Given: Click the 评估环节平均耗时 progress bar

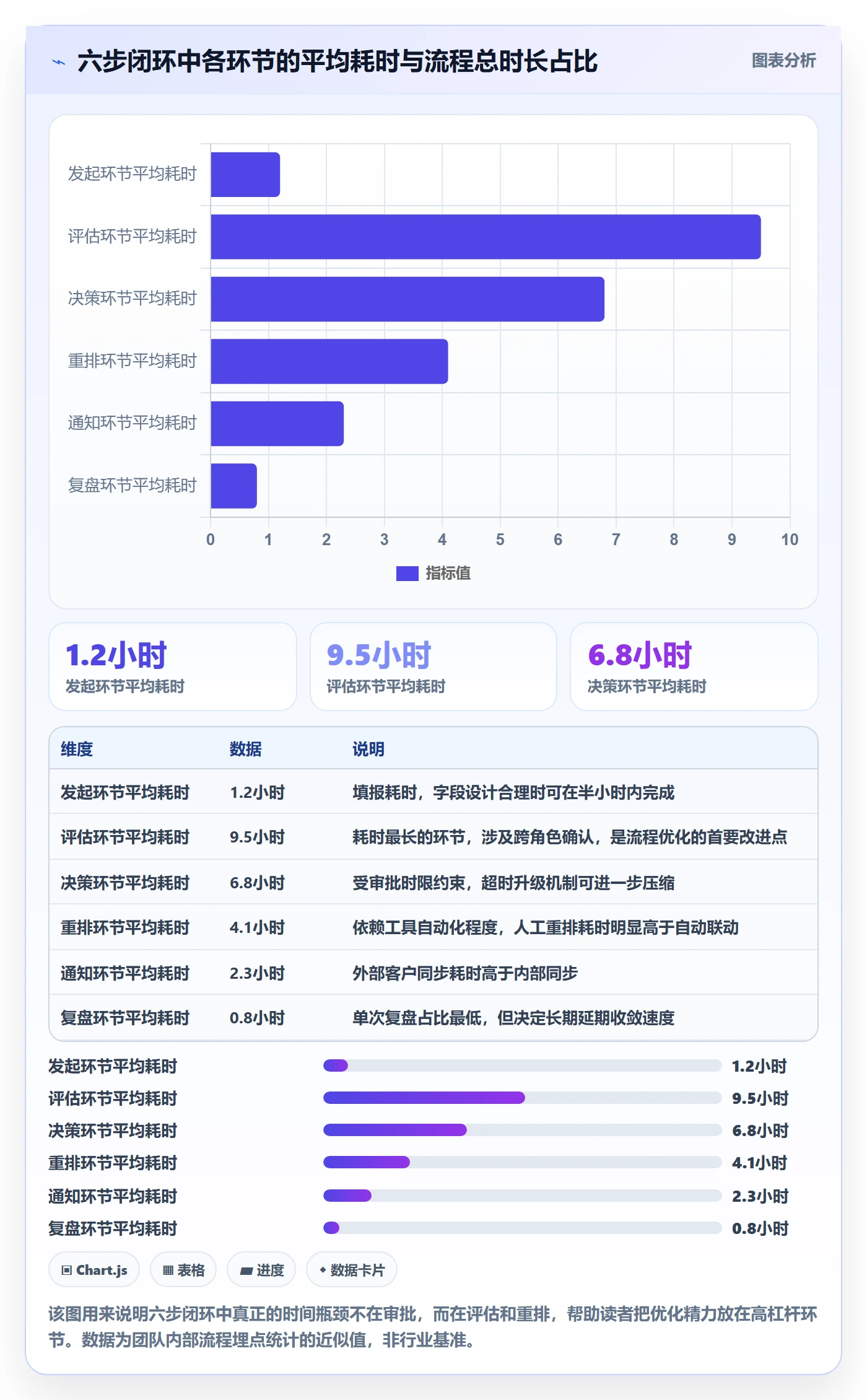Looking at the screenshot, I should [x=522, y=1098].
